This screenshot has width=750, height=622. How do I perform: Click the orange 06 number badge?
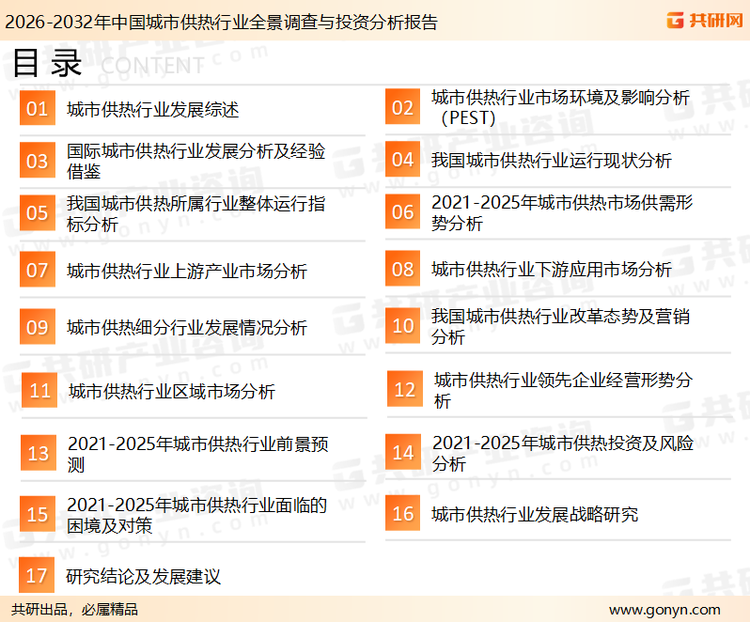coord(403,211)
